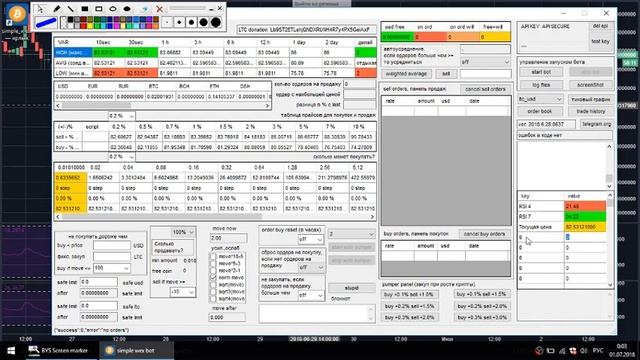Enable the move*5-3 checkbox
Image resolution: width=640 pixels, height=360 pixels.
pyautogui.click(x=213, y=263)
